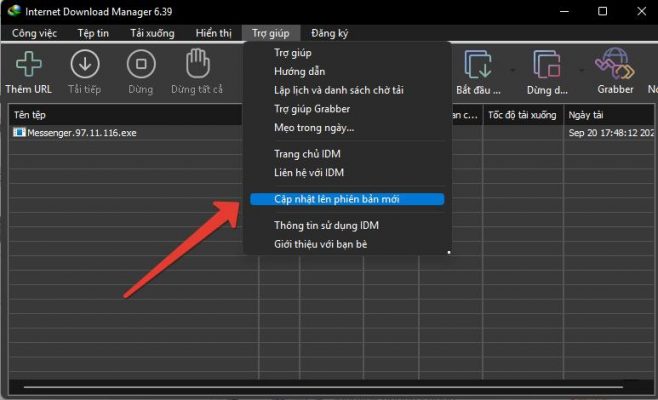The width and height of the screenshot is (658, 400).
Task: Open the Tải xuống menu
Action: coord(152,33)
